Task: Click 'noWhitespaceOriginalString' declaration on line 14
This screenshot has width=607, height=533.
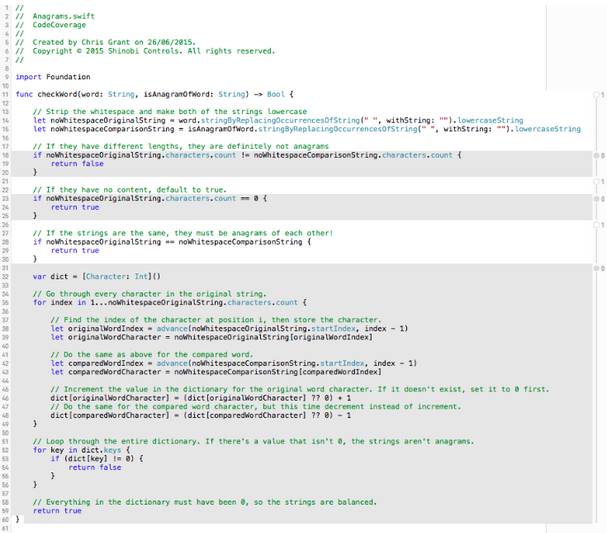Action: pyautogui.click(x=108, y=120)
